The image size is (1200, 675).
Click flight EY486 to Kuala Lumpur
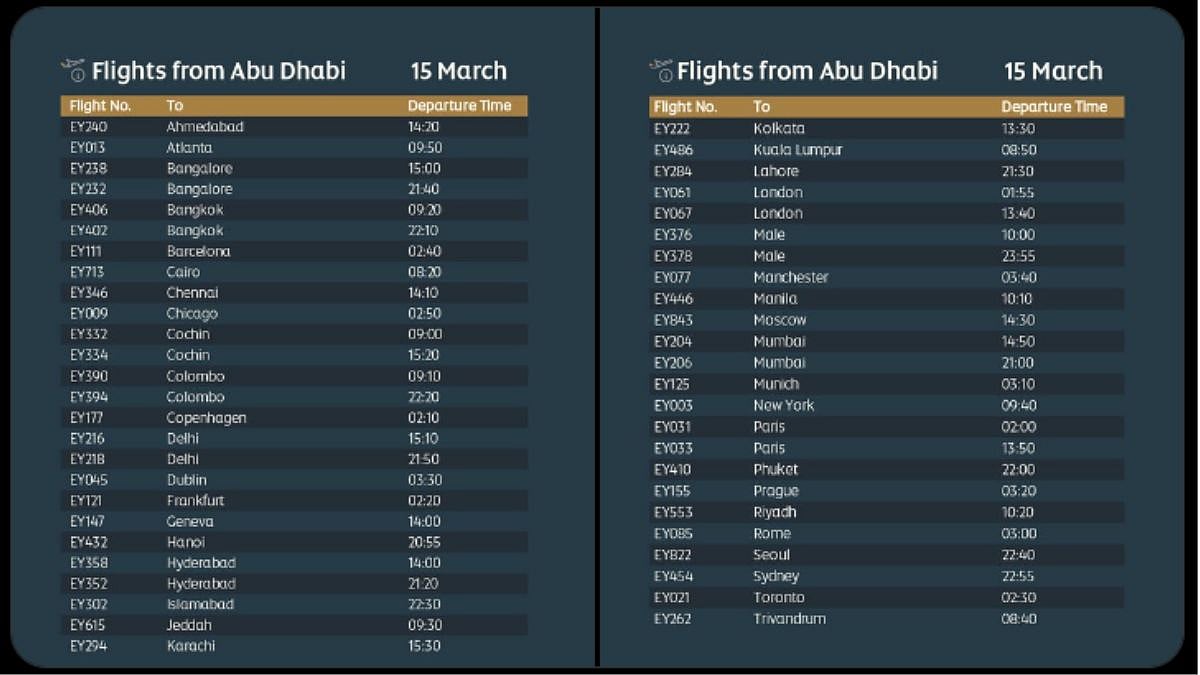tap(886, 150)
